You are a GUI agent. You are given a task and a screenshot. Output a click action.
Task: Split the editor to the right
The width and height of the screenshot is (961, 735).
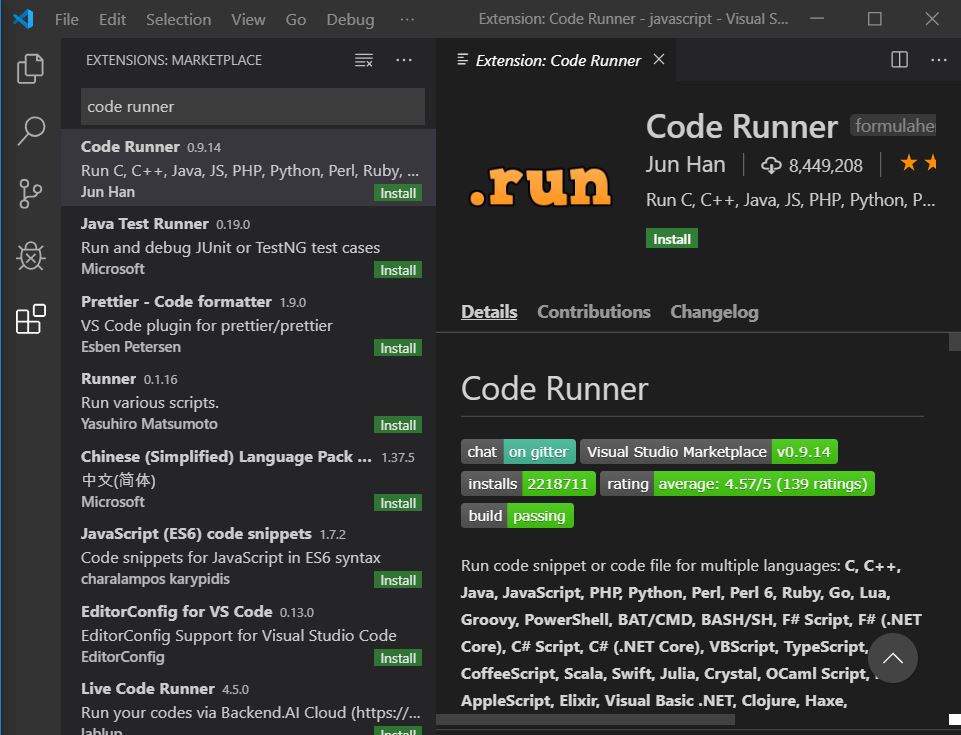899,59
